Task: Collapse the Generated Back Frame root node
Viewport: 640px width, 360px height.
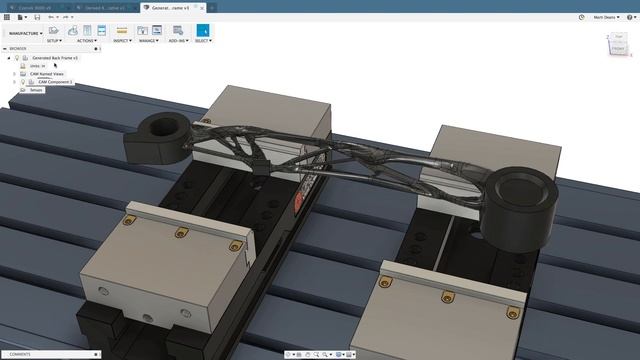Action: pyautogui.click(x=9, y=58)
